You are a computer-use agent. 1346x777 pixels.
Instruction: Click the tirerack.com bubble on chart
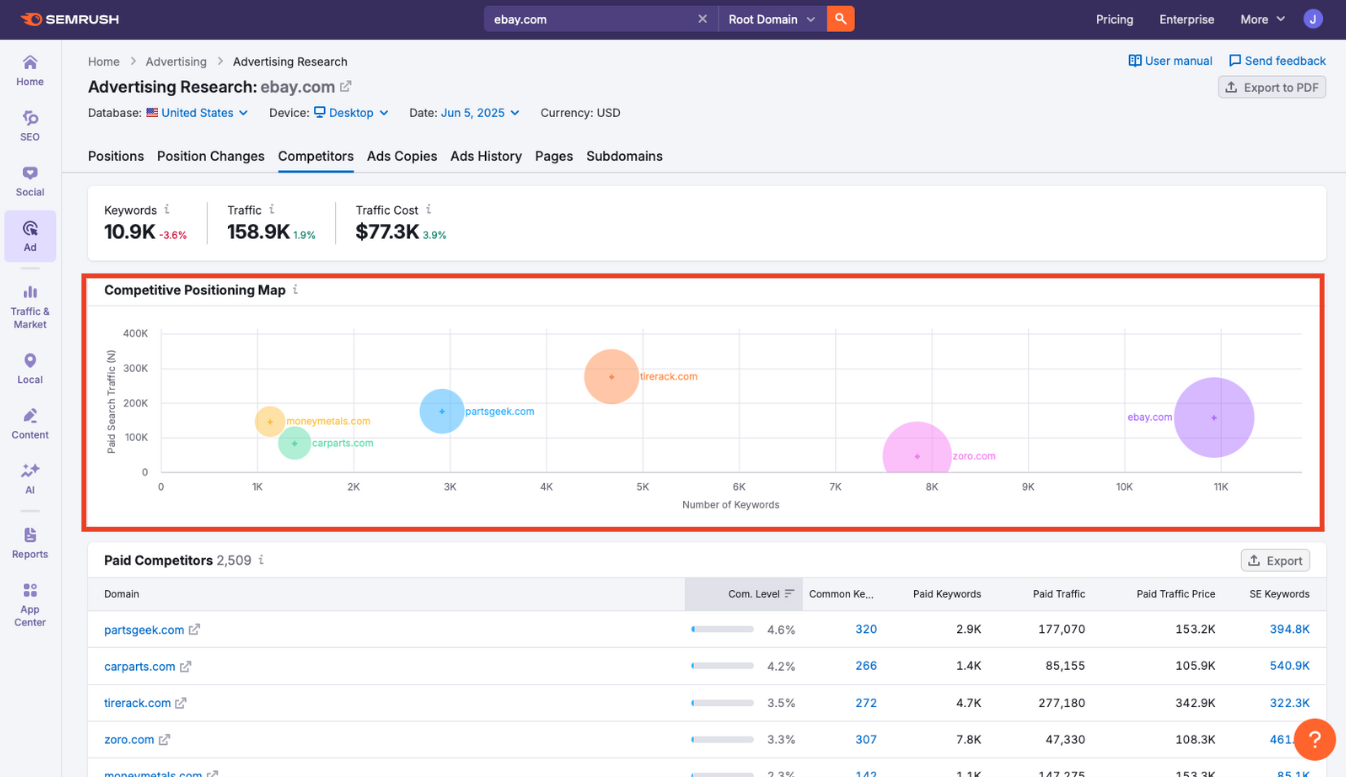pyautogui.click(x=611, y=377)
